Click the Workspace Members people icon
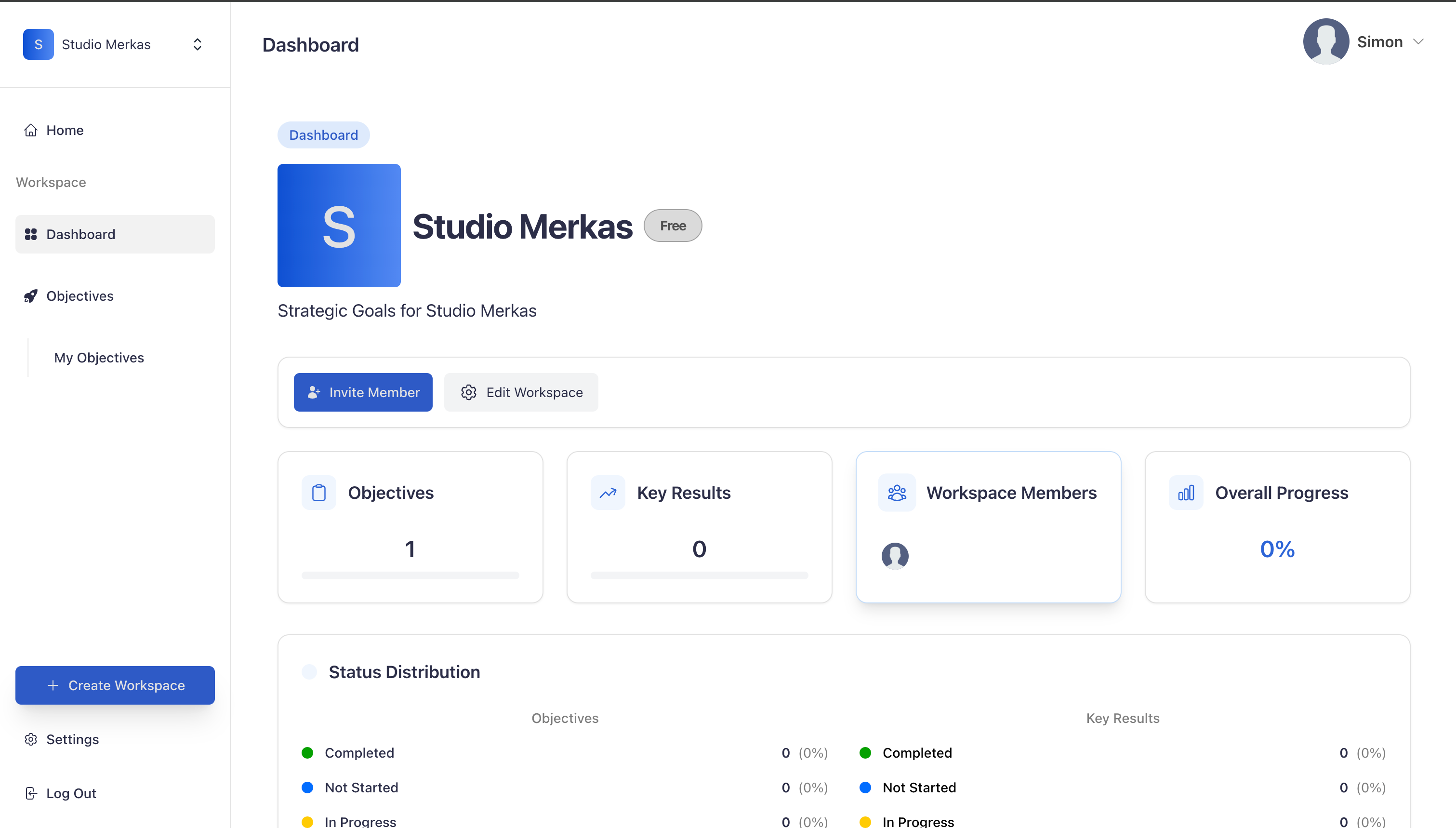 click(x=897, y=493)
